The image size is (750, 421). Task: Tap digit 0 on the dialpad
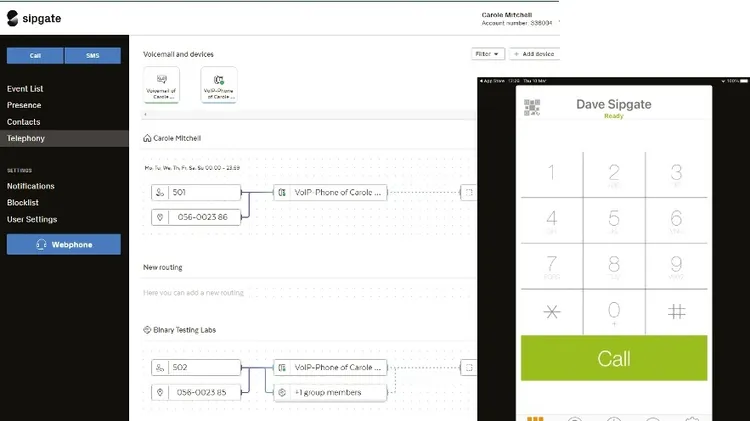[x=614, y=312]
